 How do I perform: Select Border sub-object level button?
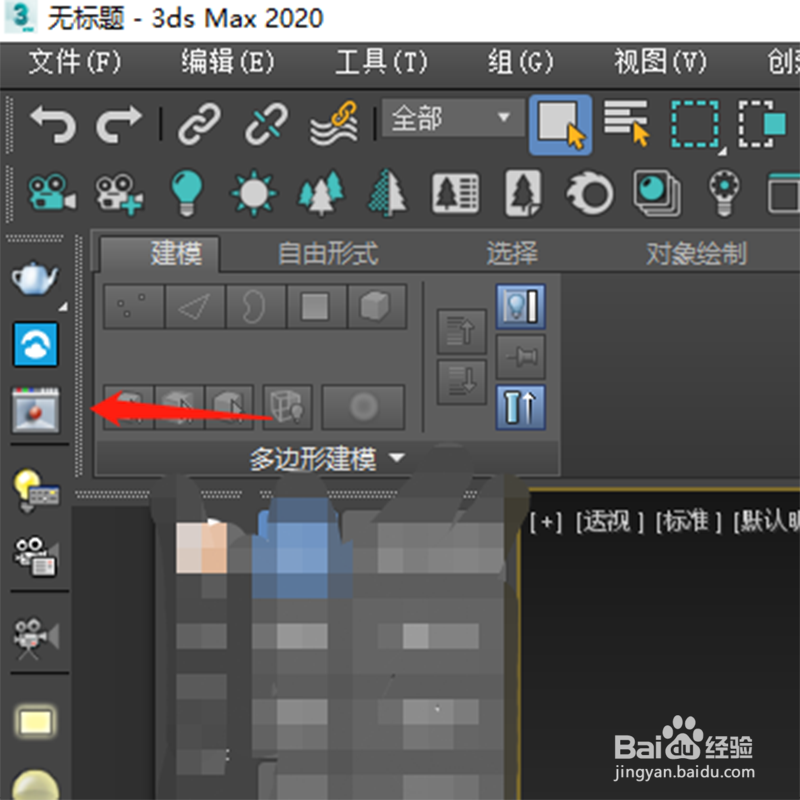click(x=256, y=307)
